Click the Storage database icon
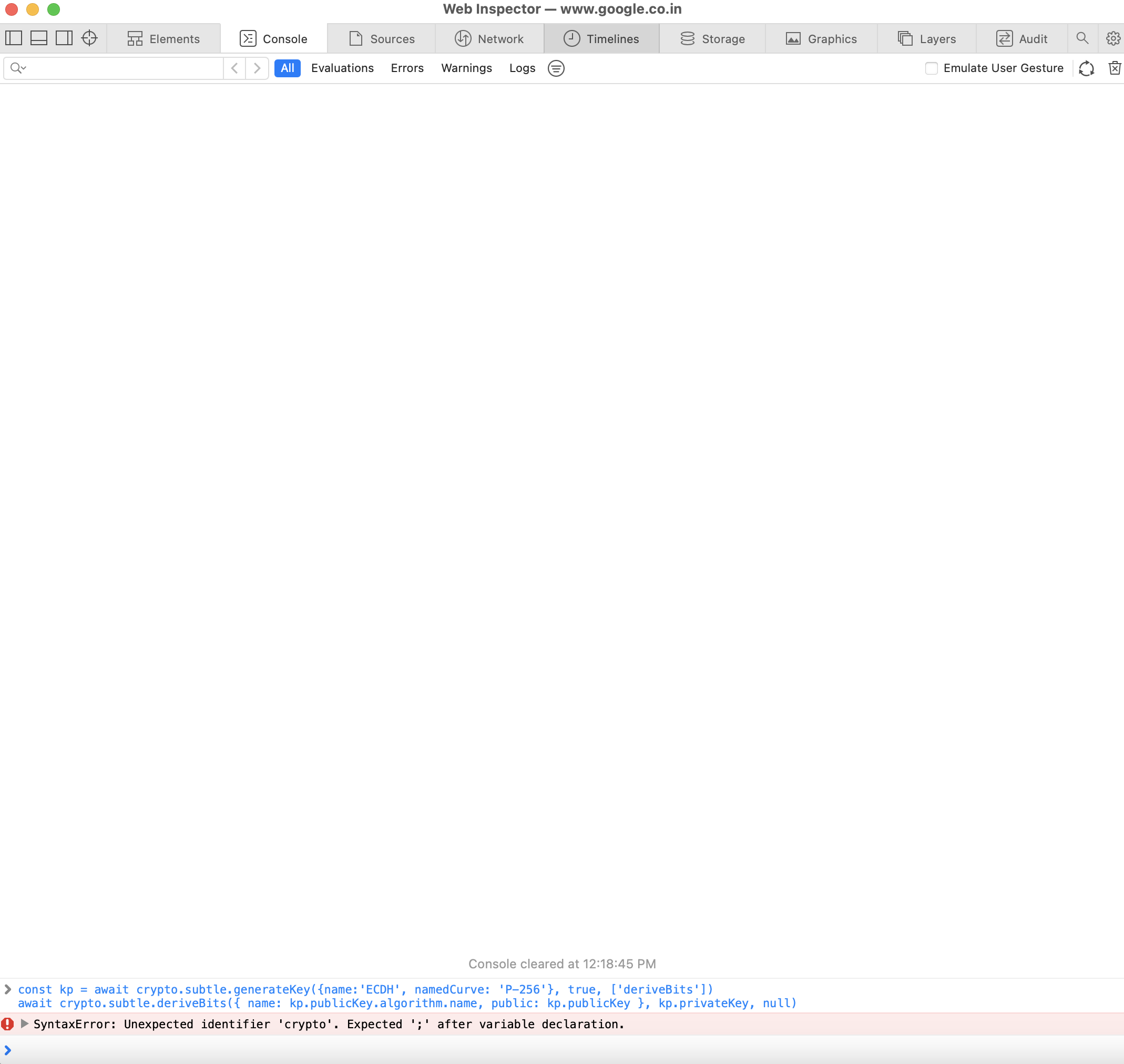 (x=687, y=38)
